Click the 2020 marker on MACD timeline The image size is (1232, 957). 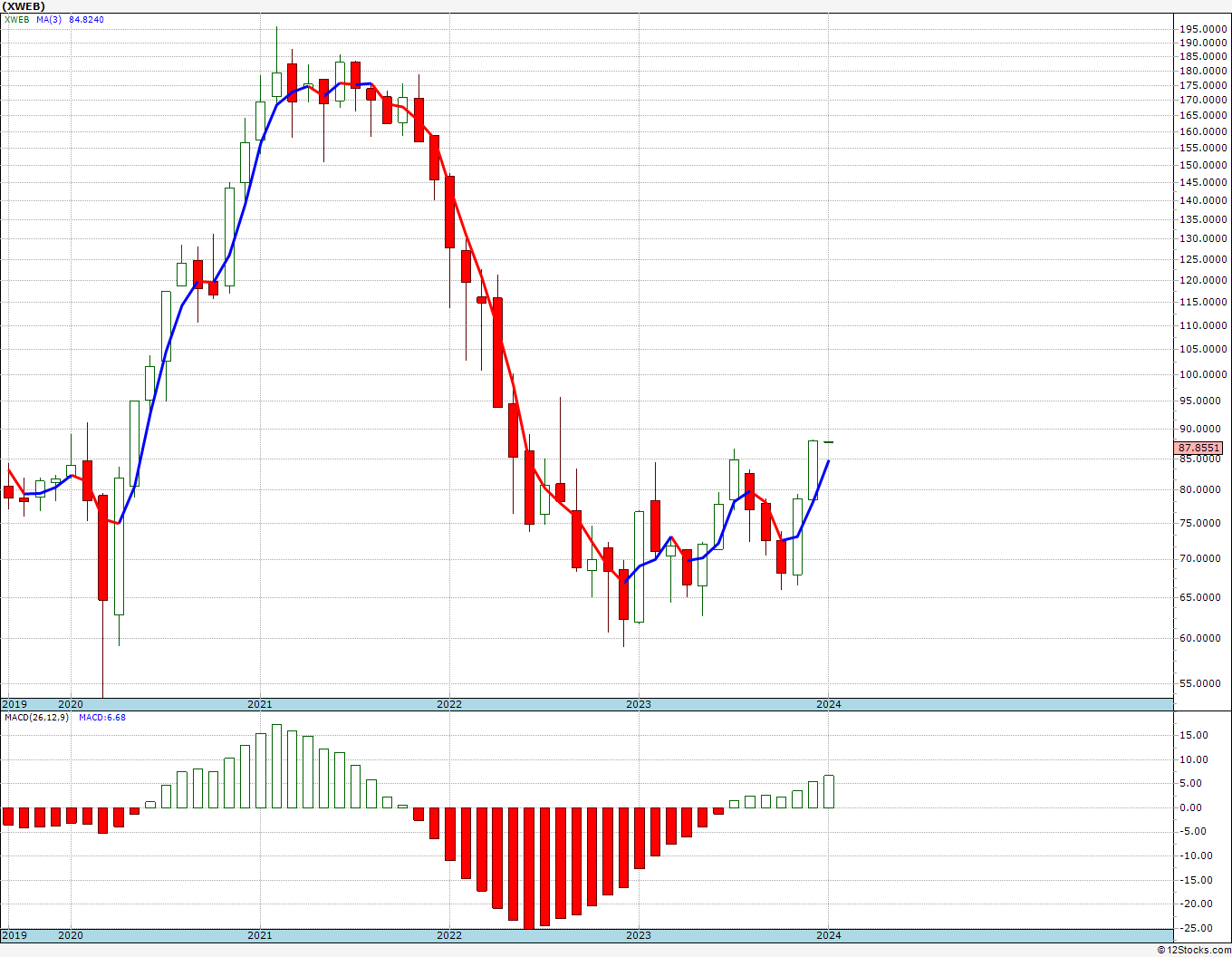tap(71, 935)
